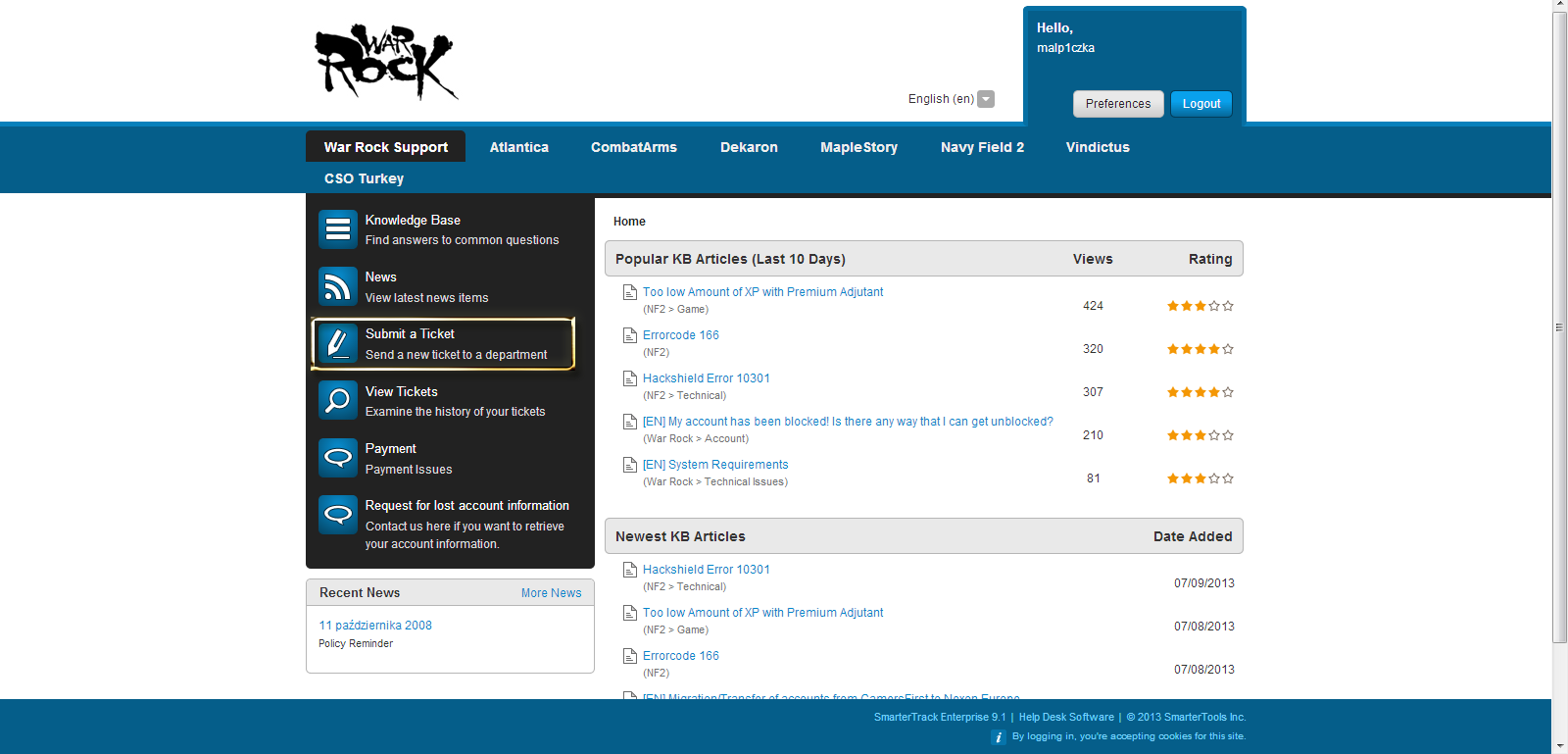Go to the Navy Field 2 tab
Image resolution: width=1568 pixels, height=754 pixels.
pyautogui.click(x=982, y=147)
